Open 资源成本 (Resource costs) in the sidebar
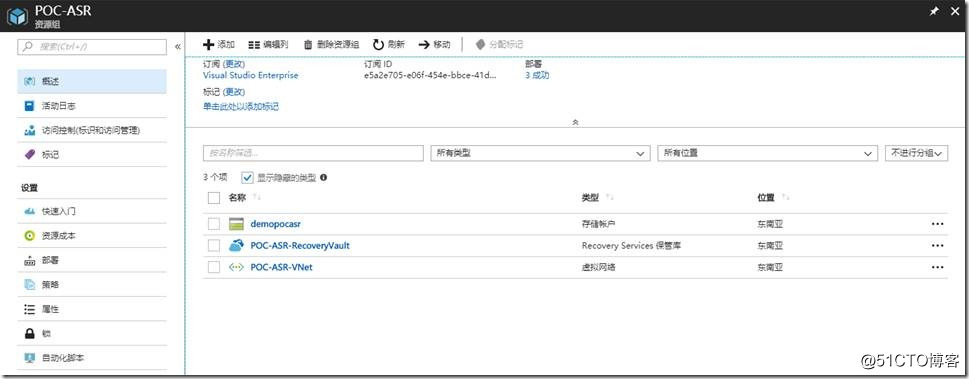The image size is (969, 379). (92, 236)
